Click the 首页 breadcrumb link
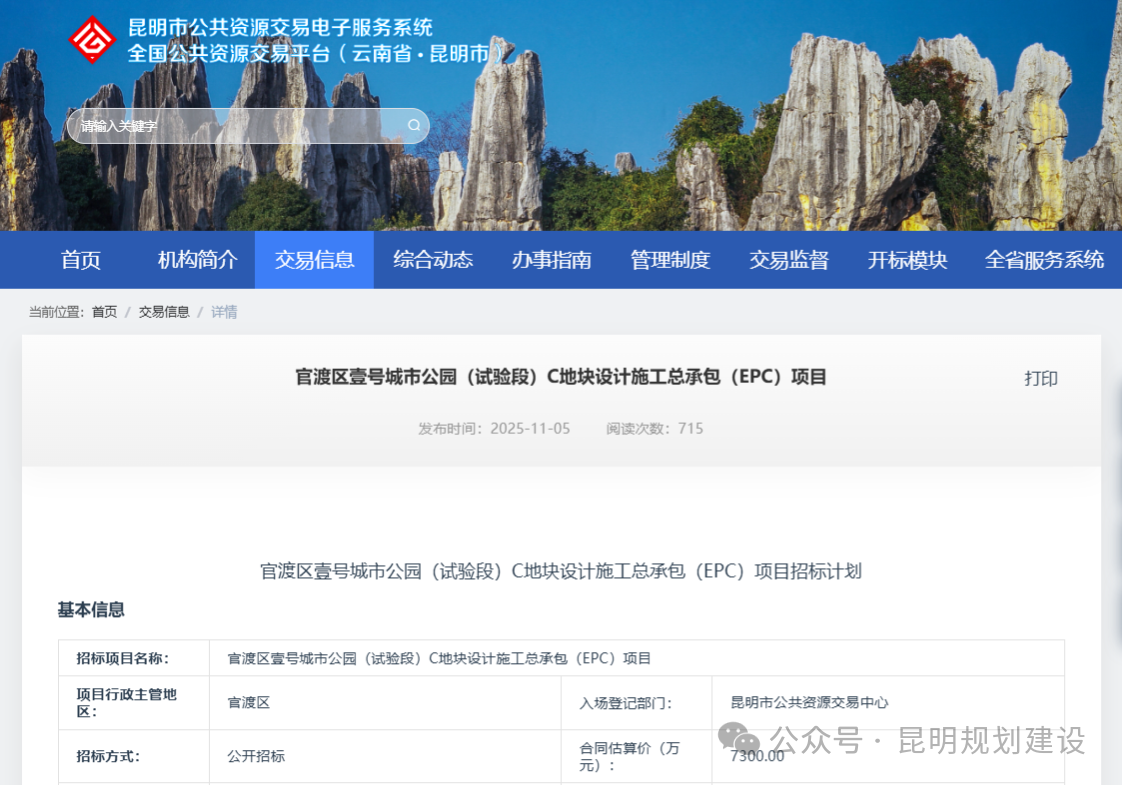Screen dimensions: 1122x785 coord(104,312)
